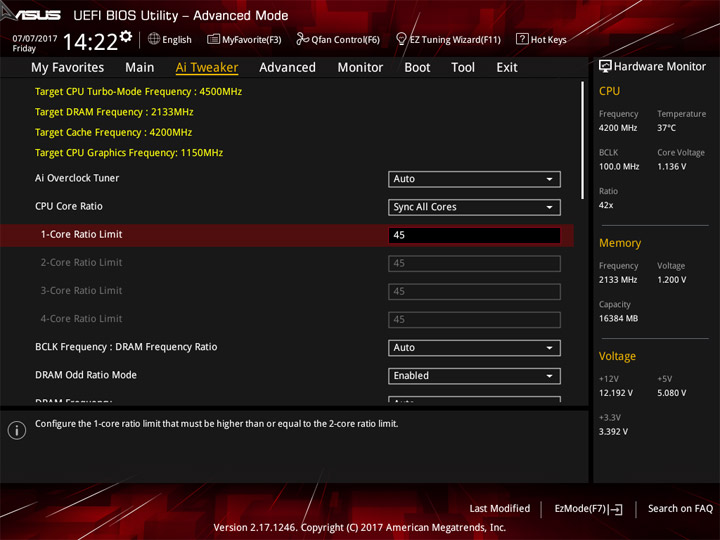The height and width of the screenshot is (540, 720).
Task: Click the Hot Keys question mark icon
Action: [522, 39]
